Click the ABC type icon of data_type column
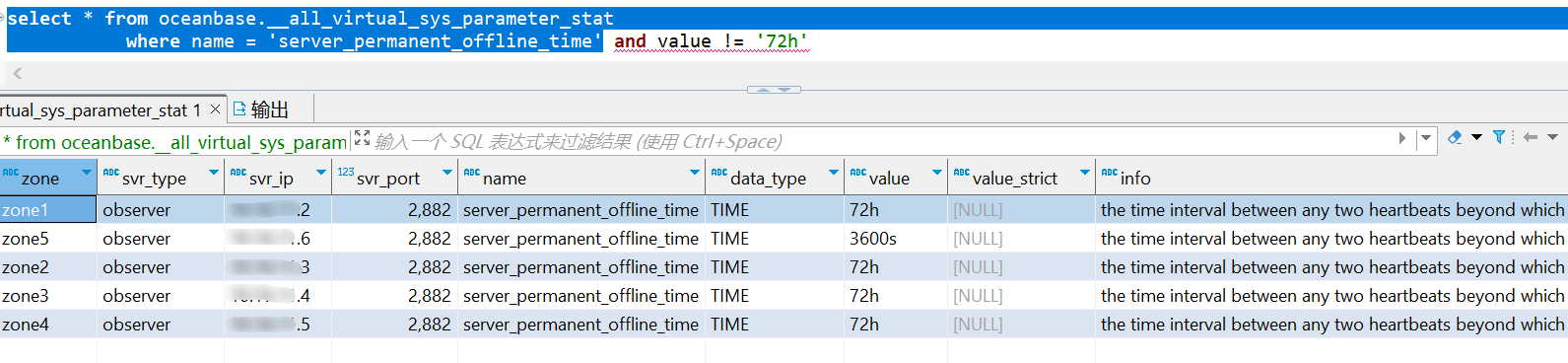Image resolution: width=1568 pixels, height=363 pixels. point(719,173)
